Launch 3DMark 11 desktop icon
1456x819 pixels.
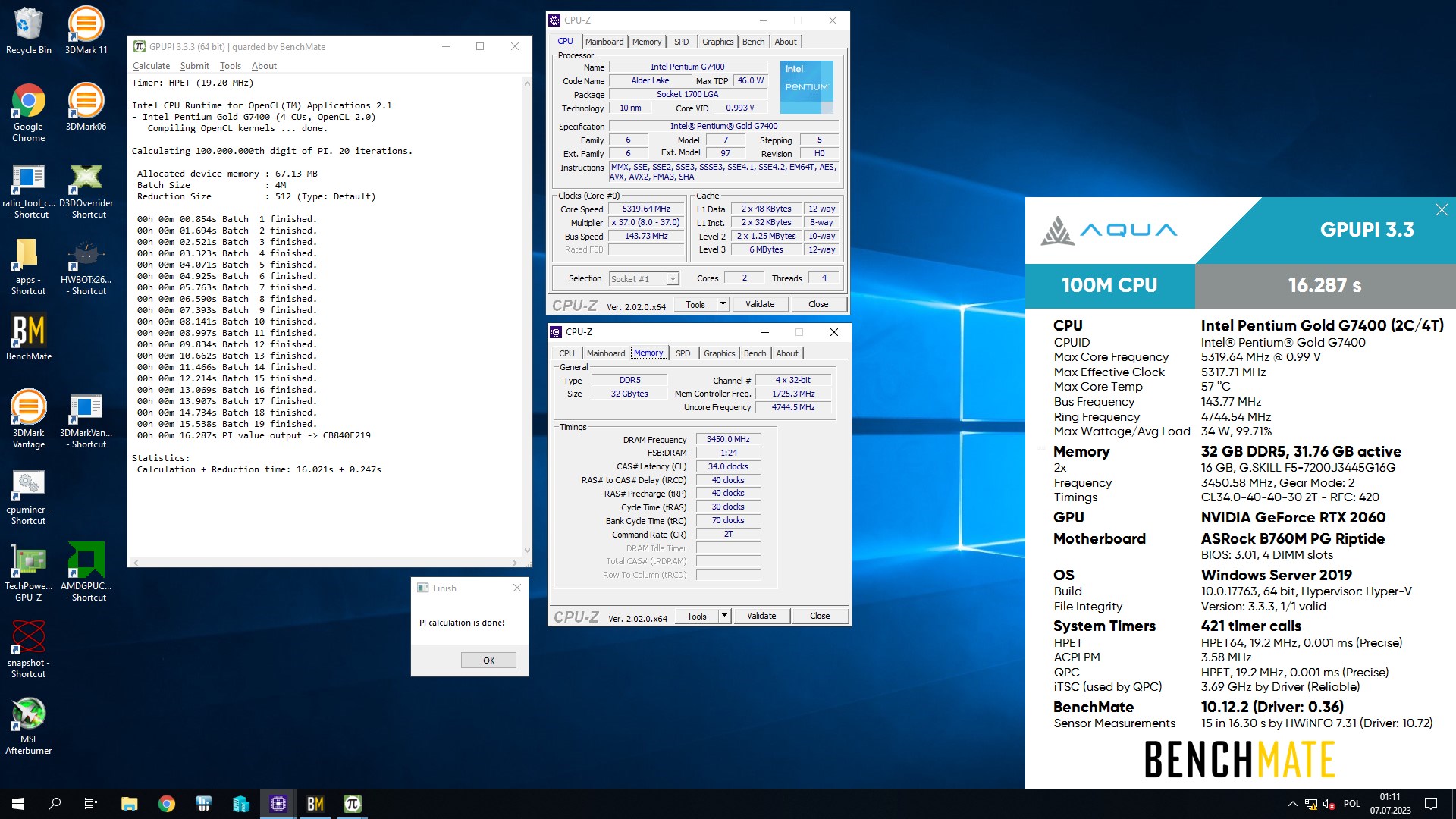point(86,30)
